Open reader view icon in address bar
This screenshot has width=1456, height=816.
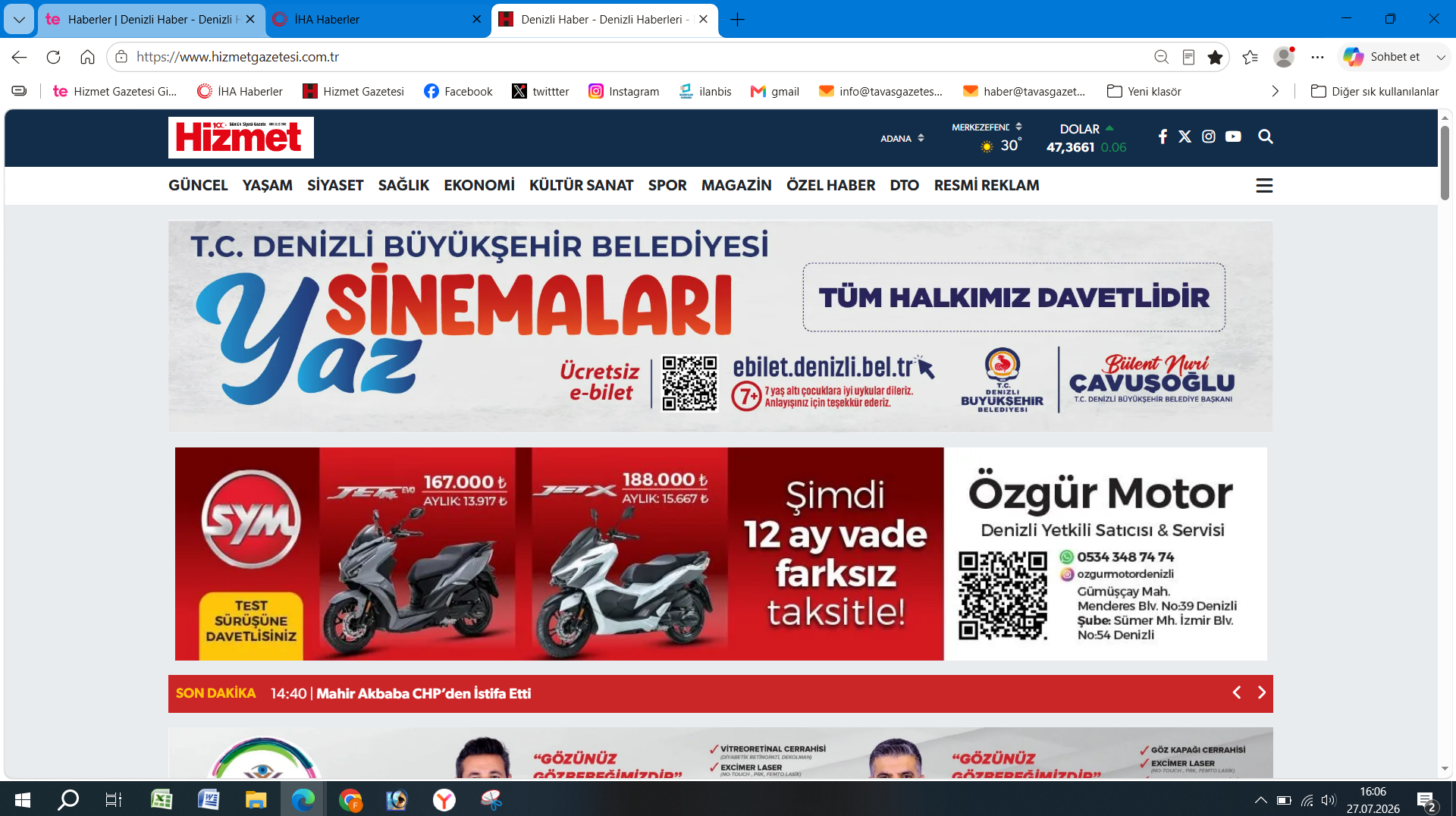(1188, 57)
